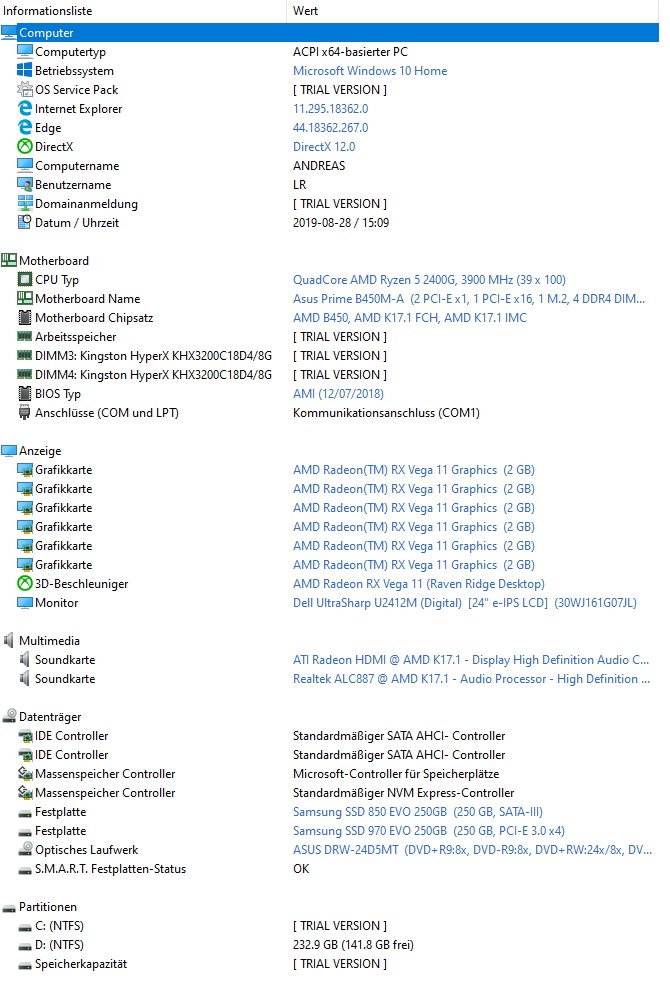
Task: Click the Datum / Uhrzeit clock icon
Action: (x=25, y=222)
